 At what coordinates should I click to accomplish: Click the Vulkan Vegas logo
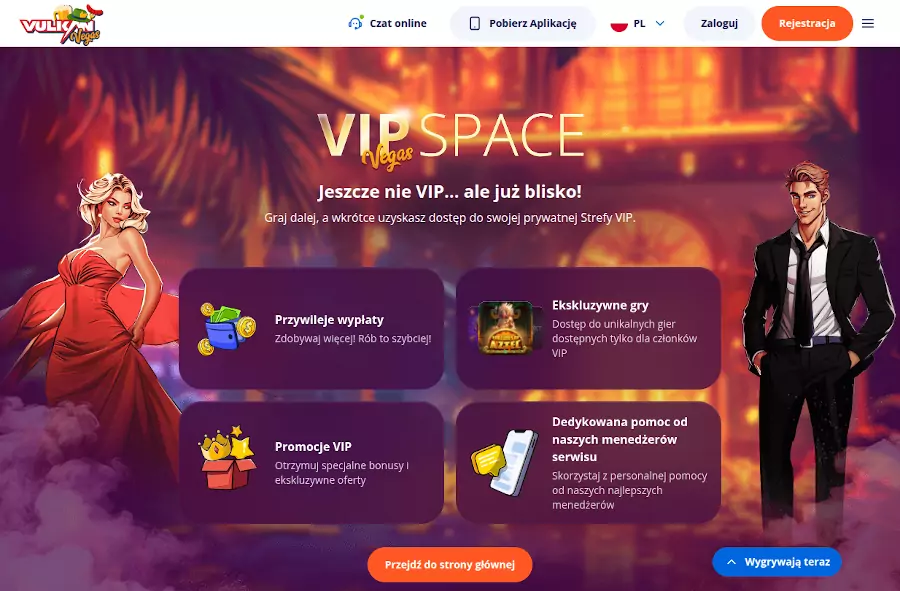(x=61, y=24)
